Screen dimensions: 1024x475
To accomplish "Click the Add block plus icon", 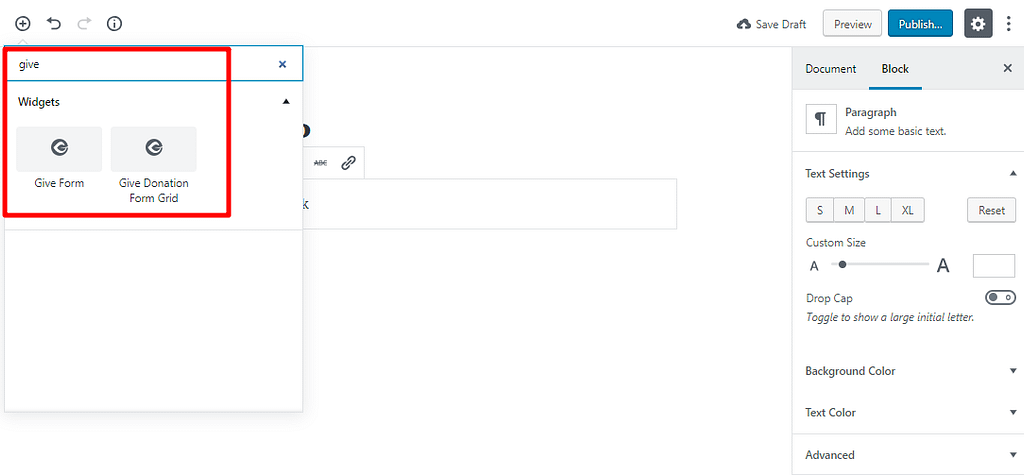I will point(23,24).
